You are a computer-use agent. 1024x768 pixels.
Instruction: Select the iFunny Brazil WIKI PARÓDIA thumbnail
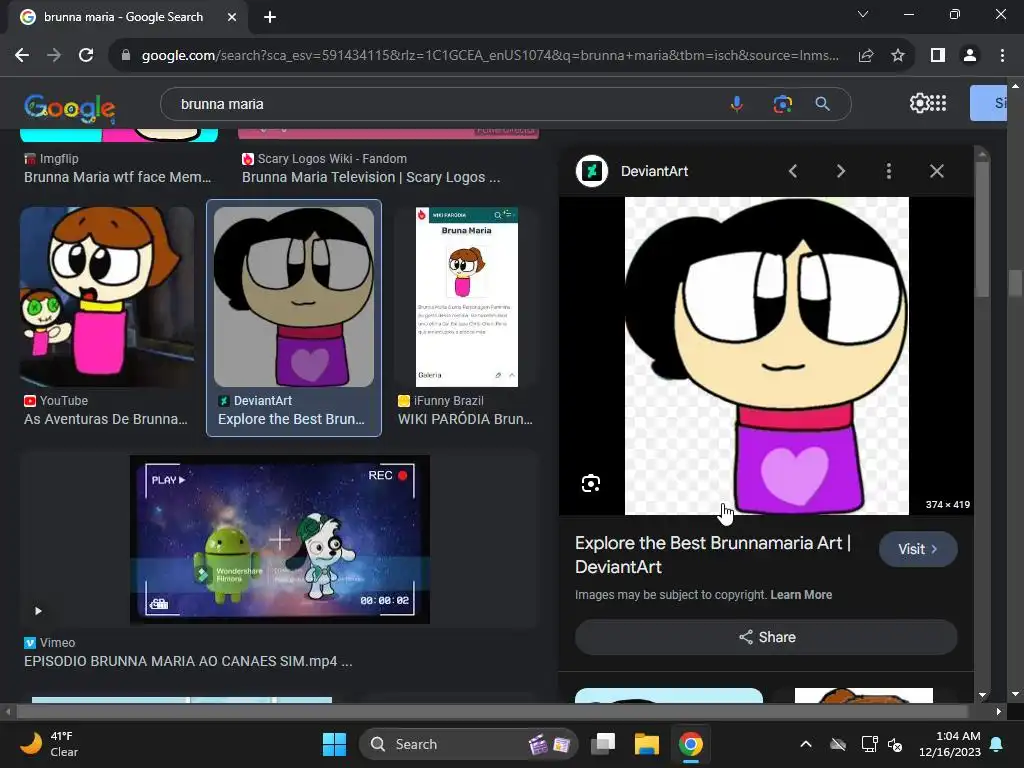(x=466, y=297)
